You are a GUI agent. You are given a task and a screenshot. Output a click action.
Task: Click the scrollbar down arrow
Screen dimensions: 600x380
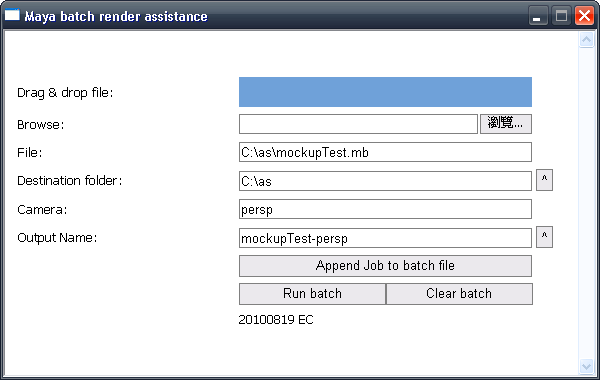[x=586, y=367]
